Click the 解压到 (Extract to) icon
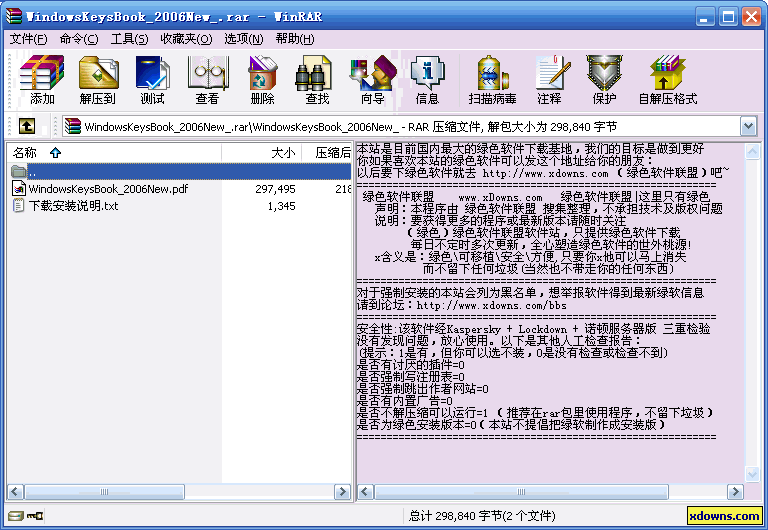 (98, 72)
